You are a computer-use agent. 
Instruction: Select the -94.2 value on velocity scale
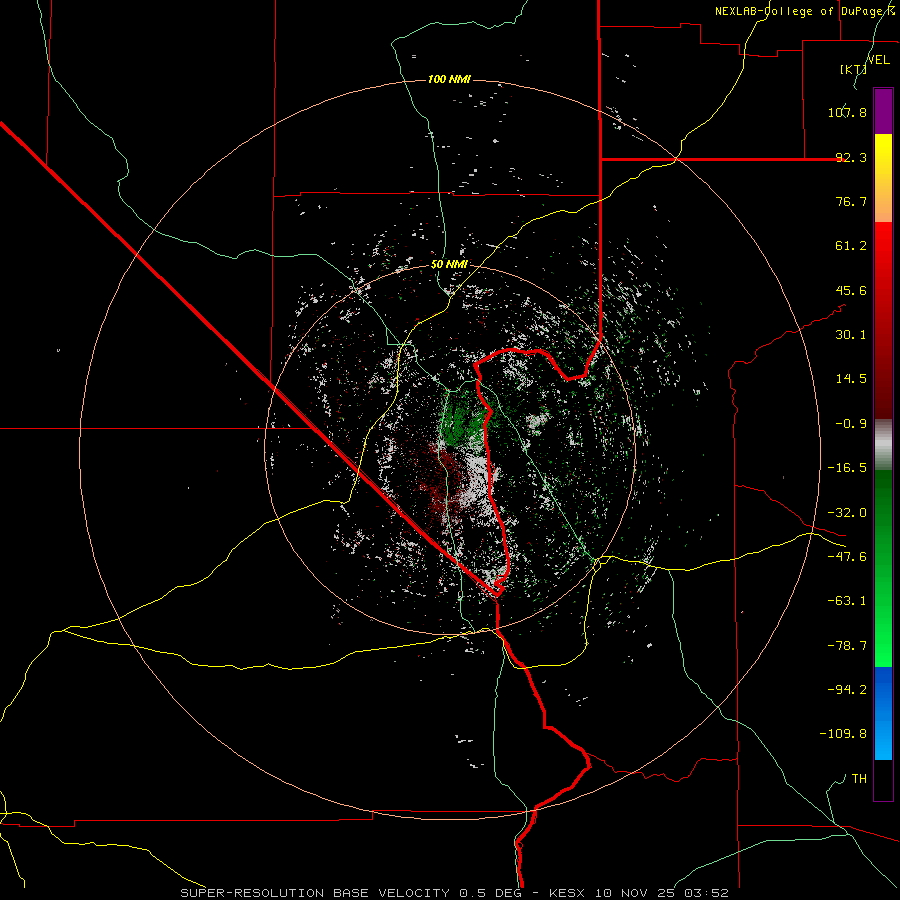pos(847,689)
